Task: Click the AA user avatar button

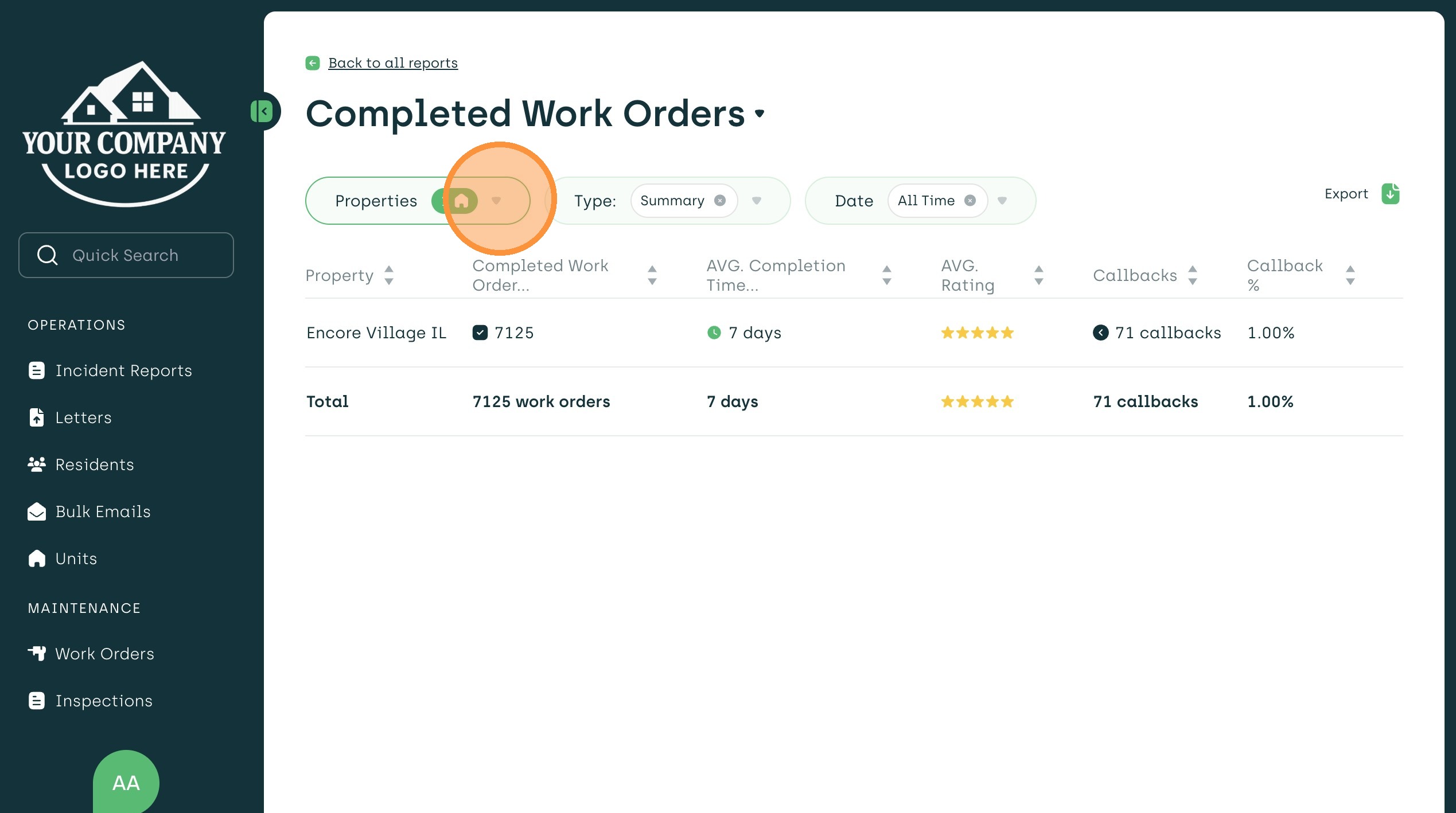Action: 126,783
